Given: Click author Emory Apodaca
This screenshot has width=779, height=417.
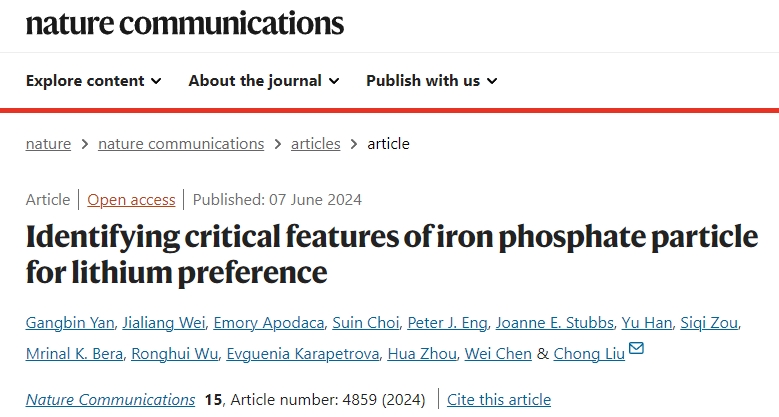Looking at the screenshot, I should (269, 323).
